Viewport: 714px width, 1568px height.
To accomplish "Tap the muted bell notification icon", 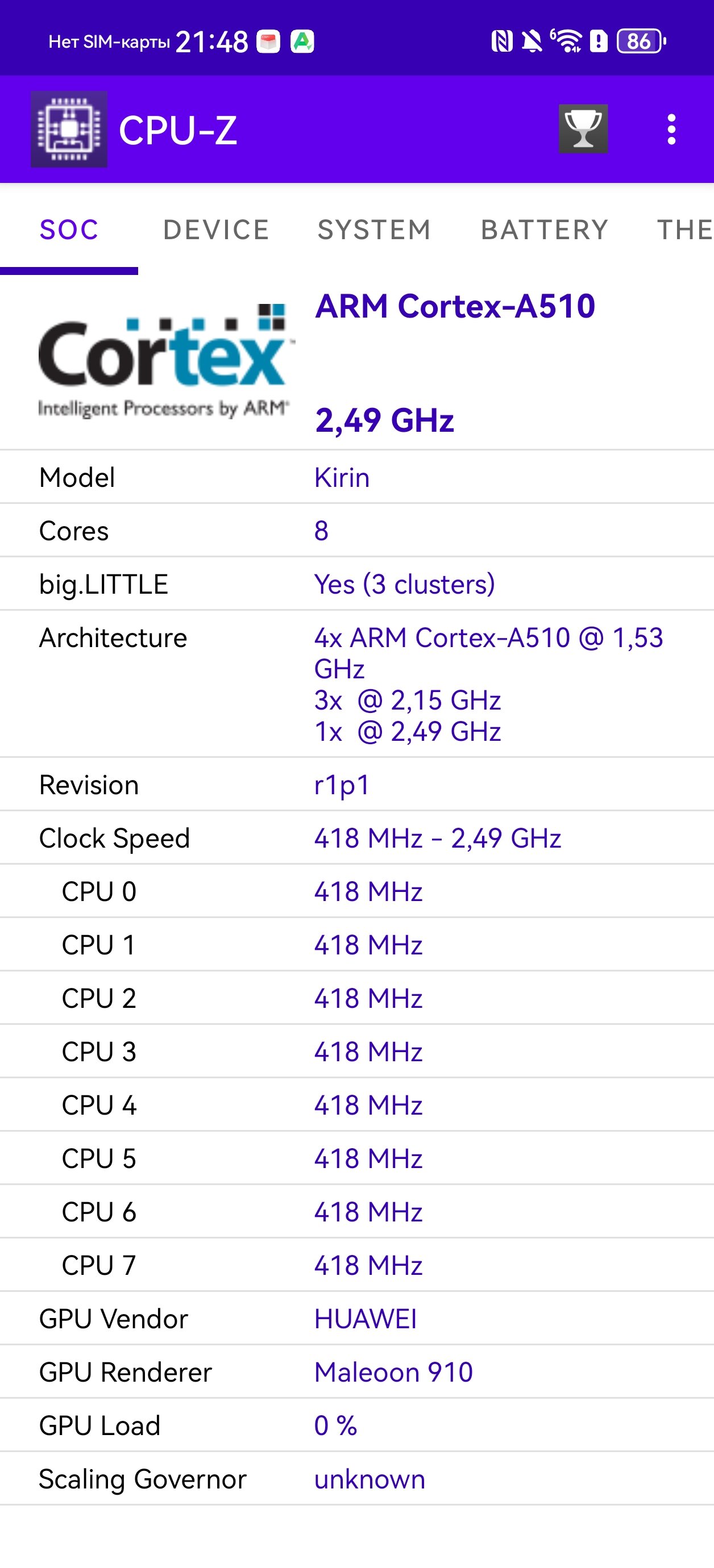I will click(532, 41).
